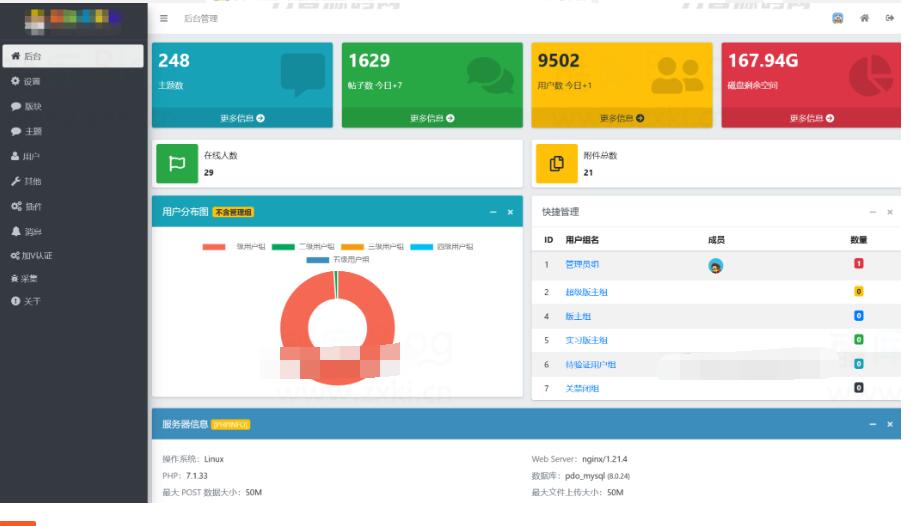
Task: Collapse the 快捷管理 panel
Action: coord(872,212)
